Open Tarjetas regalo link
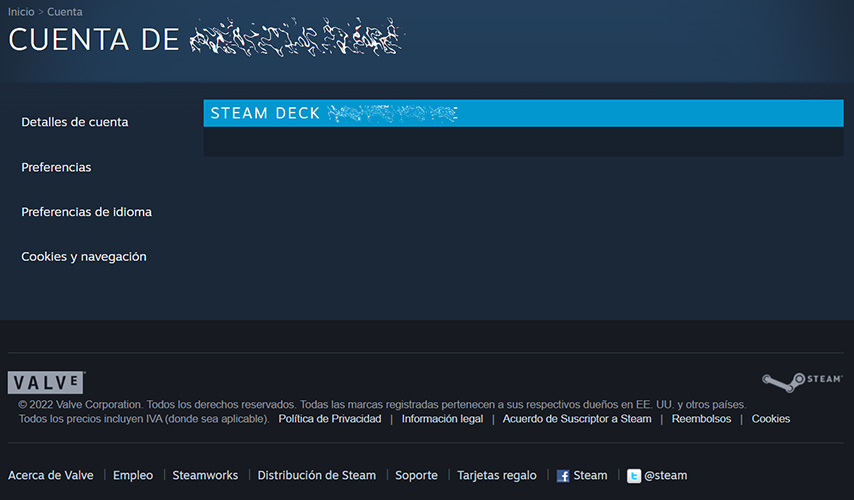The width and height of the screenshot is (854, 500). (x=497, y=475)
